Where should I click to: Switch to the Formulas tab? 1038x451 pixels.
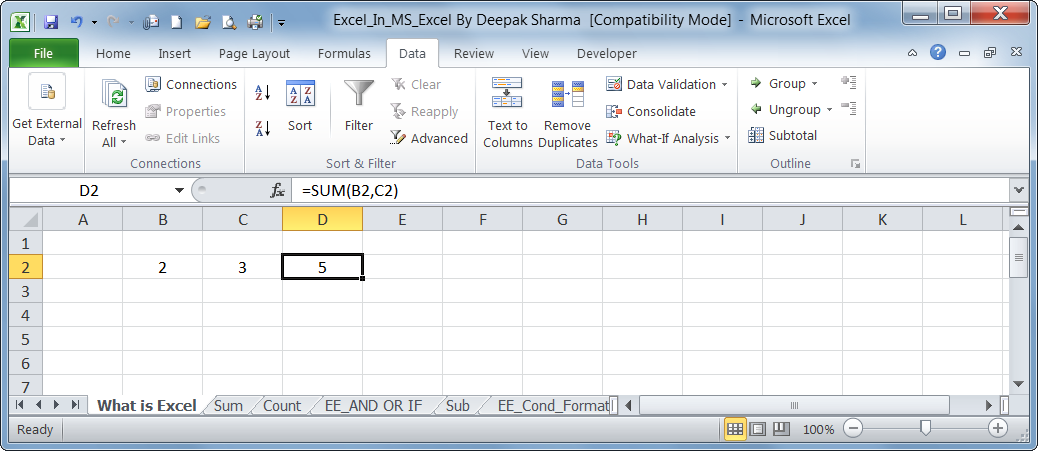344,54
